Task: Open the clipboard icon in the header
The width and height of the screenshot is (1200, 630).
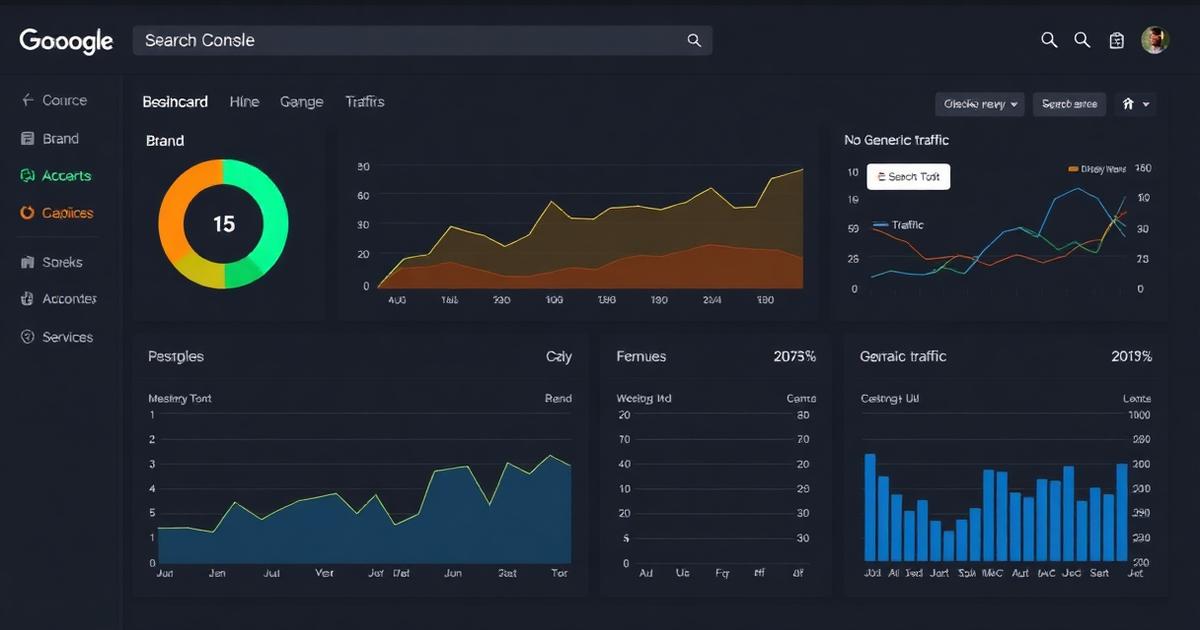Action: tap(1117, 40)
